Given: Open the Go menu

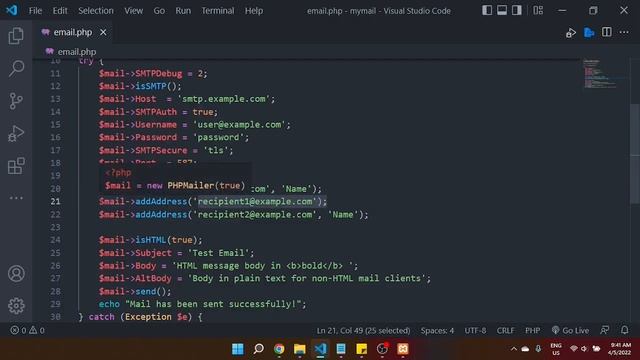Looking at the screenshot, I should 159,11.
